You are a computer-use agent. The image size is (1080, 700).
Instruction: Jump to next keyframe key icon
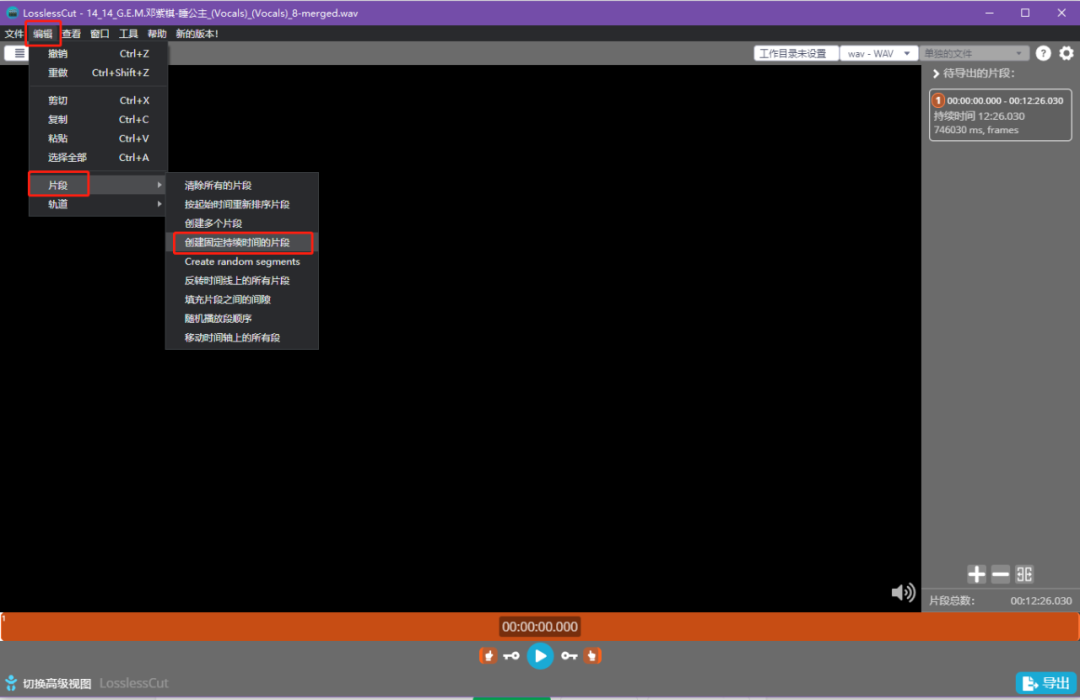569,656
